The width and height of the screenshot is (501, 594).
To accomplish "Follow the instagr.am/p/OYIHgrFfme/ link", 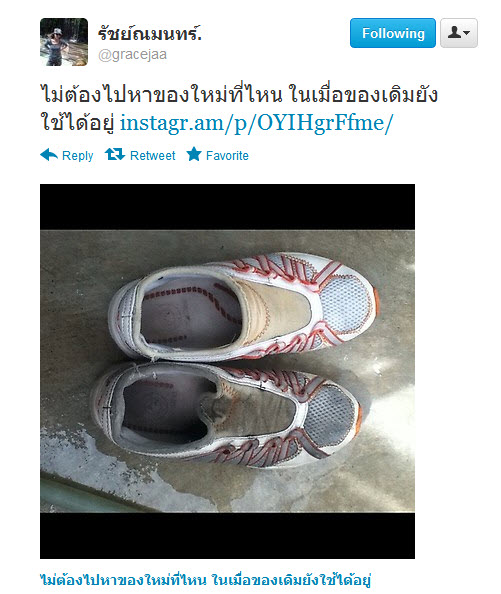I will click(x=257, y=122).
